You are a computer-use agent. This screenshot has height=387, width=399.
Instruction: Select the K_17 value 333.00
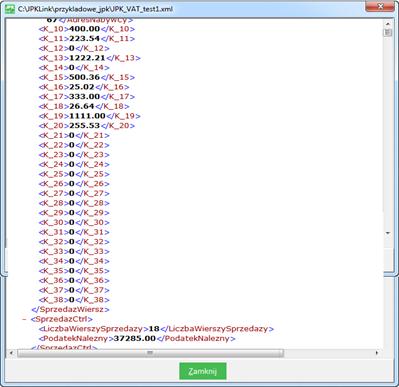click(x=84, y=97)
